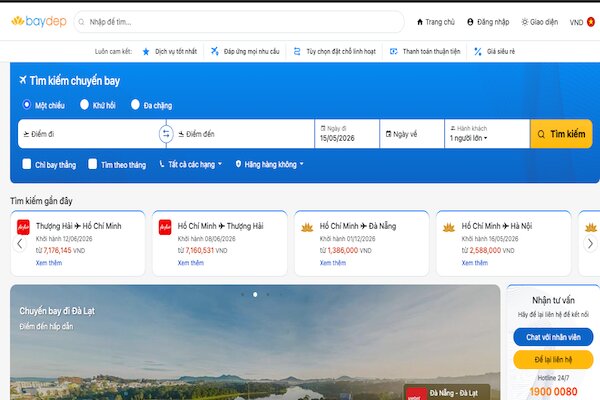Go to Trang chủ home page

coord(435,22)
